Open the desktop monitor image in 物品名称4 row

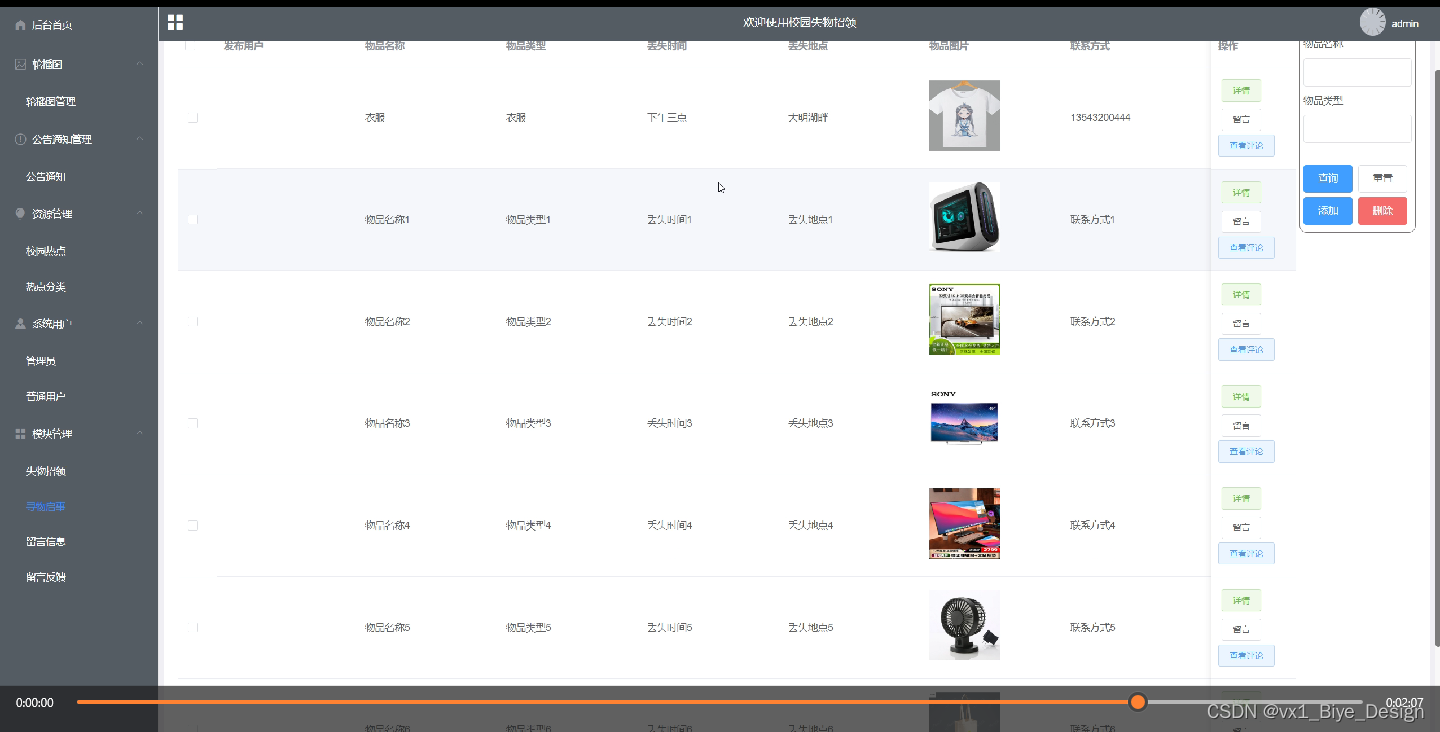tap(964, 523)
